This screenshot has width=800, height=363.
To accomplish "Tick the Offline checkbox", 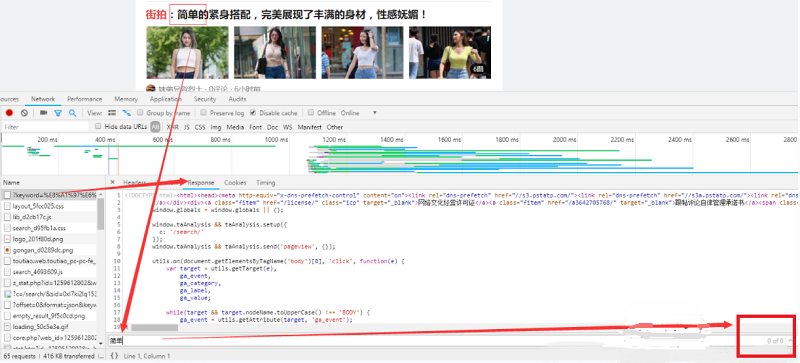I will pyautogui.click(x=311, y=113).
